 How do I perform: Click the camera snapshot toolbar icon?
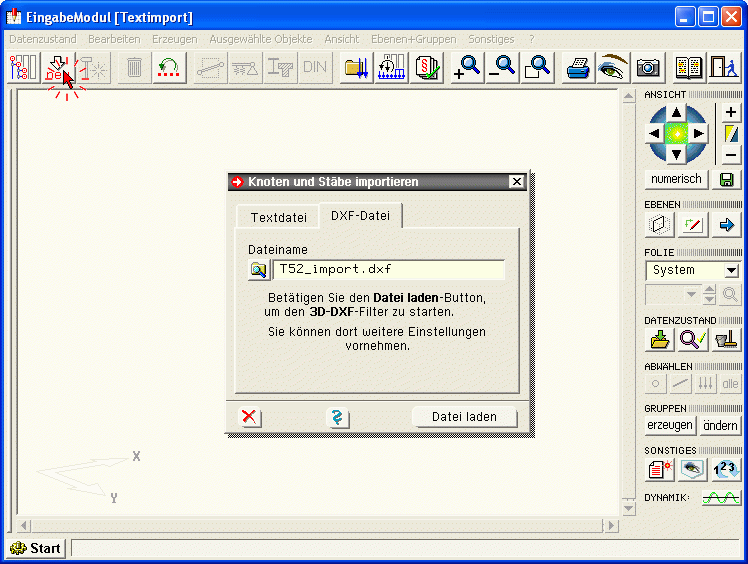(x=648, y=67)
